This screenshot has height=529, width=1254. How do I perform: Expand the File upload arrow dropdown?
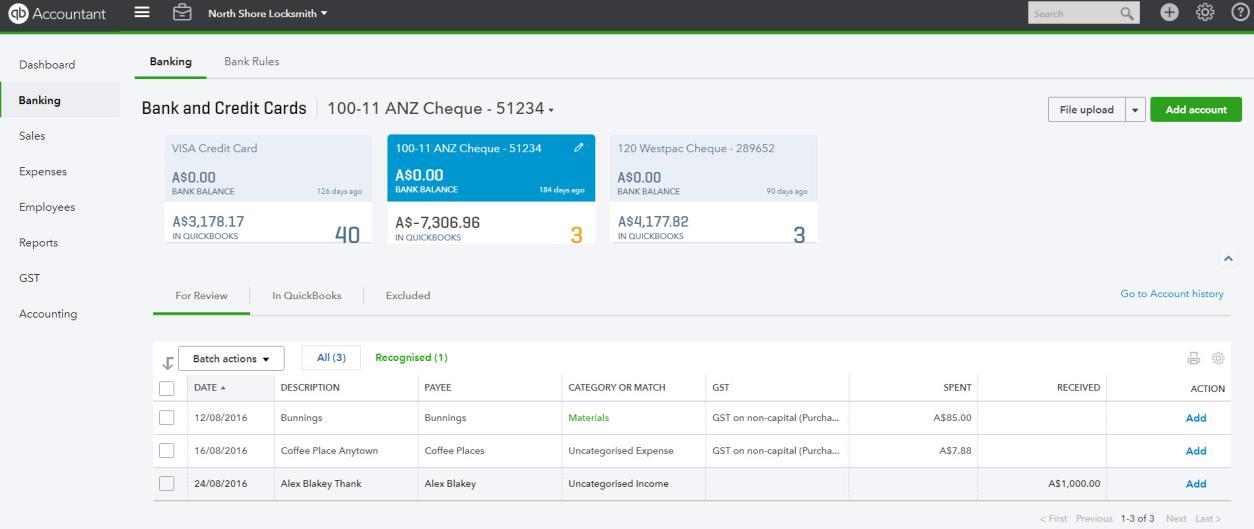tap(1135, 110)
